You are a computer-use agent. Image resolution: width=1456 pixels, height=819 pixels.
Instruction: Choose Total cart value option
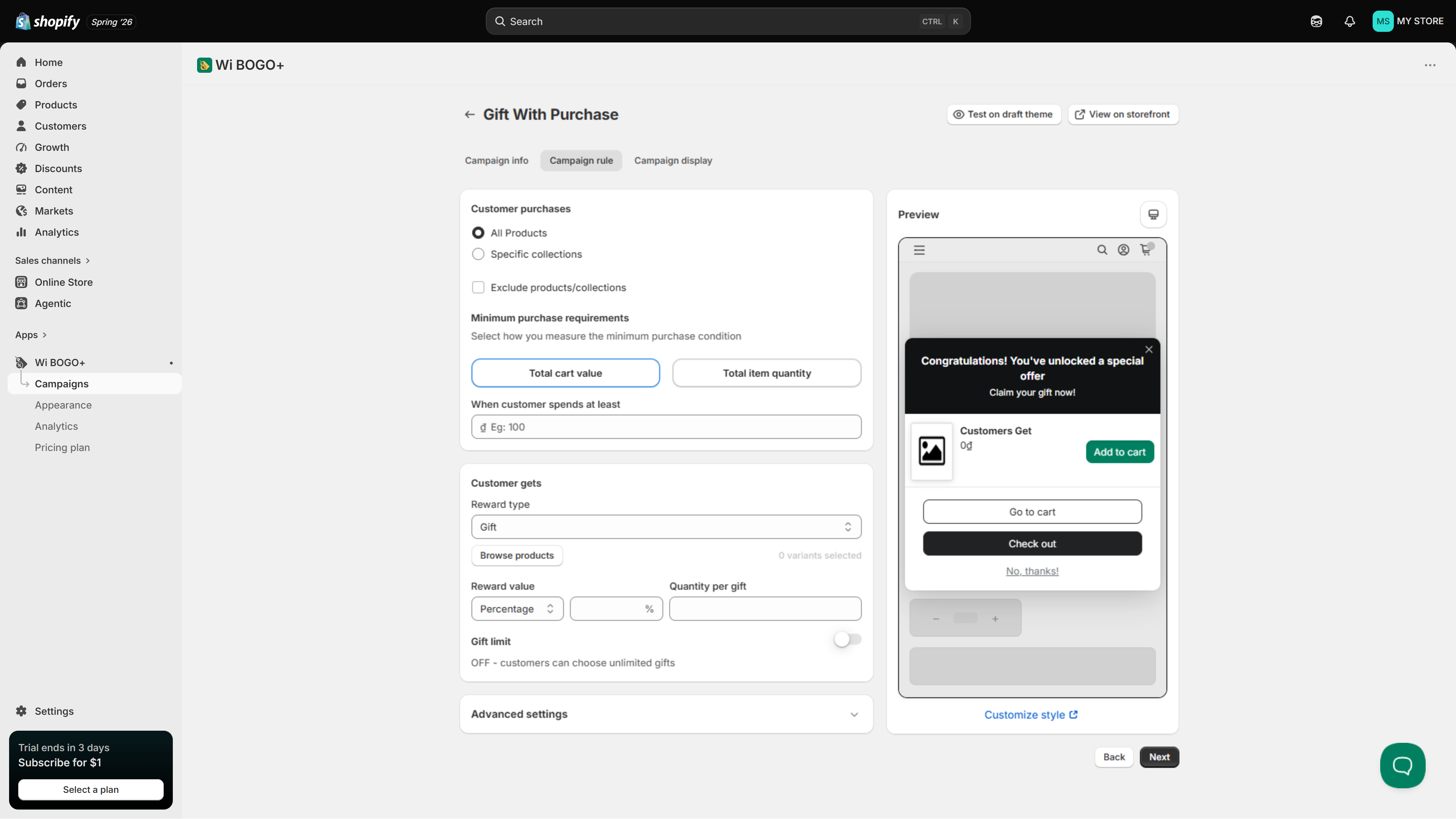coord(565,373)
